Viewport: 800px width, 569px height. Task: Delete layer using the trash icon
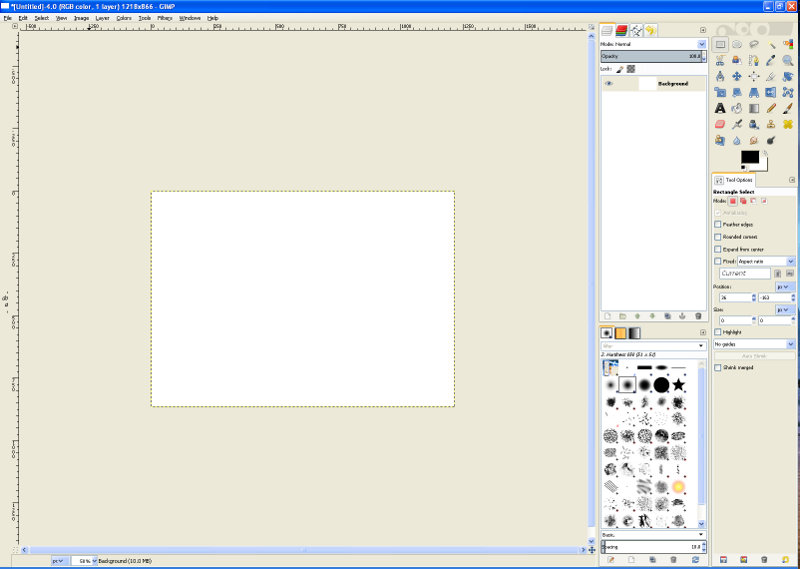pyautogui.click(x=698, y=315)
